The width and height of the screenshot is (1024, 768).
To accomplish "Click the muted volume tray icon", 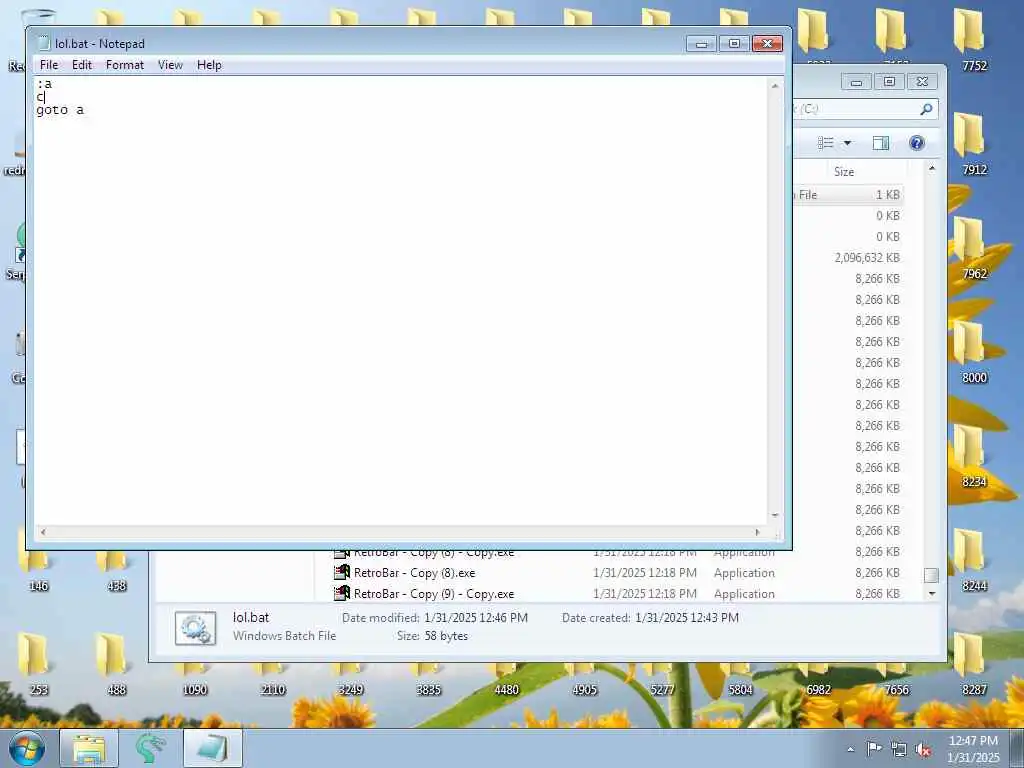I will click(x=923, y=749).
